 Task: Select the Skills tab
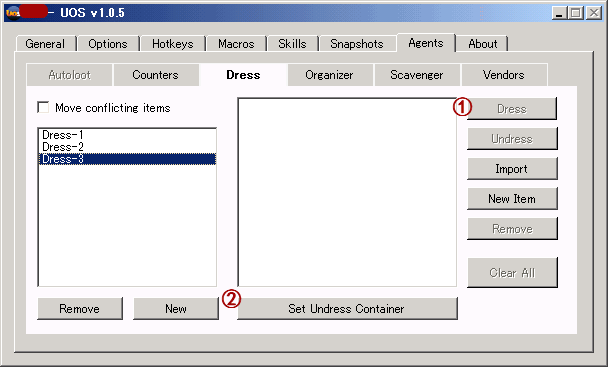292,44
